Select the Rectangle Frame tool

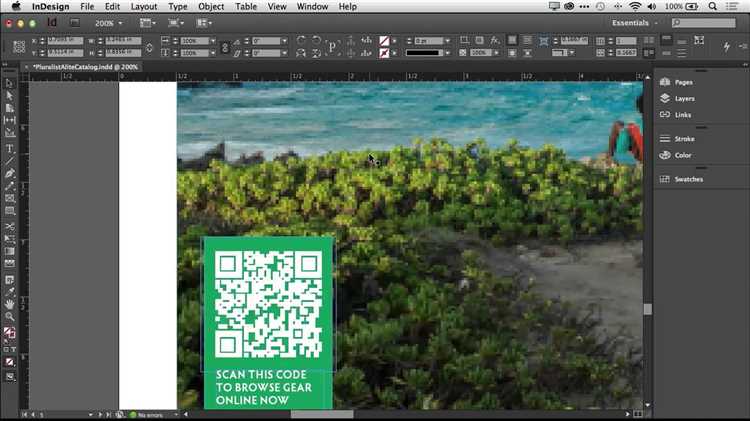(9, 198)
